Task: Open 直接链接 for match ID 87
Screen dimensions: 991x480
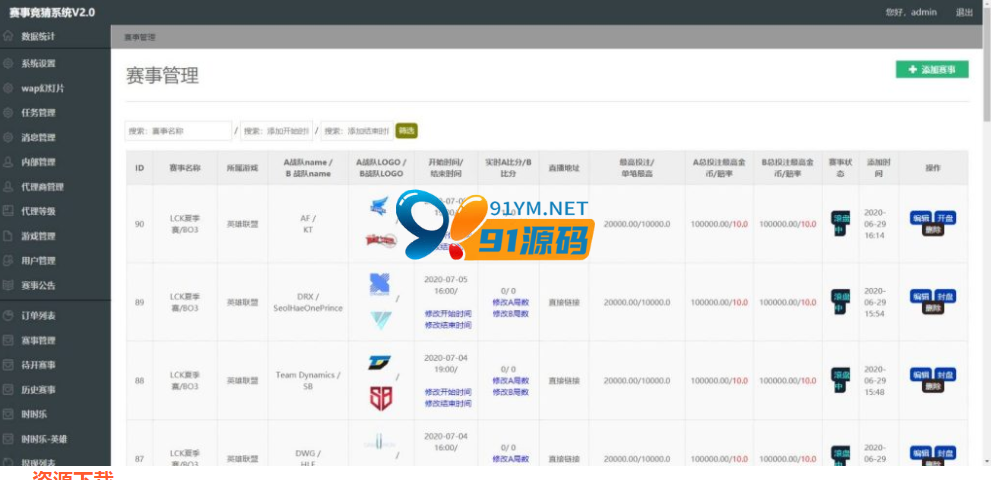Action: click(x=563, y=459)
